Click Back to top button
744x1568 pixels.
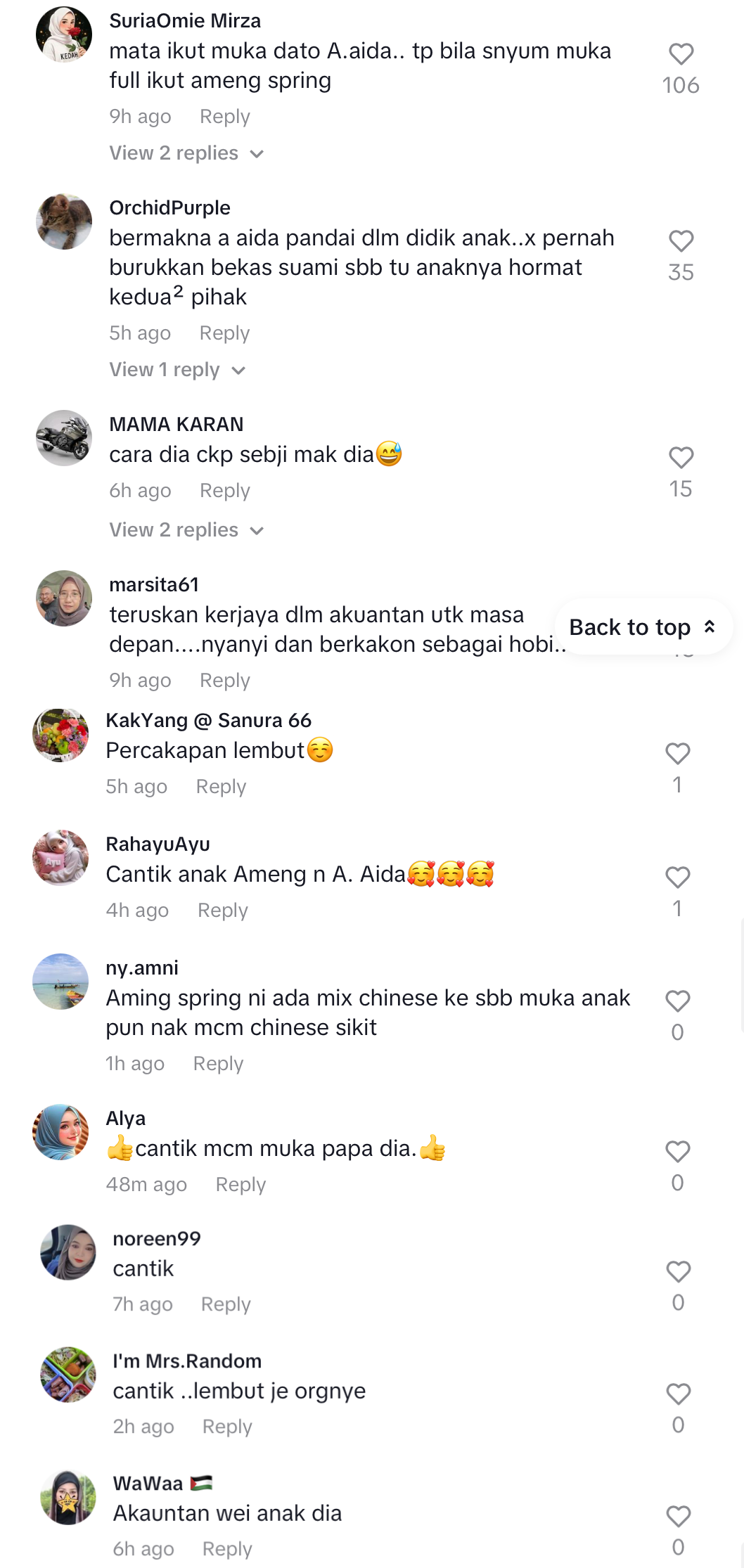643,626
